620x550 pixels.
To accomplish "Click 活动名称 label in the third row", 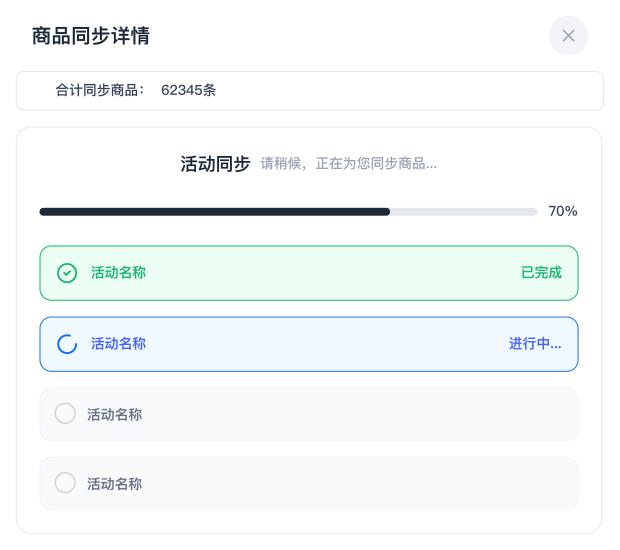I will click(x=114, y=414).
